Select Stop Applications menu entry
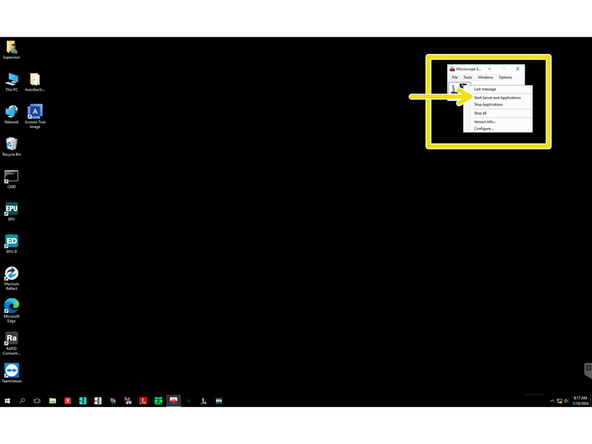Viewport: 592px width, 444px height. pyautogui.click(x=498, y=105)
